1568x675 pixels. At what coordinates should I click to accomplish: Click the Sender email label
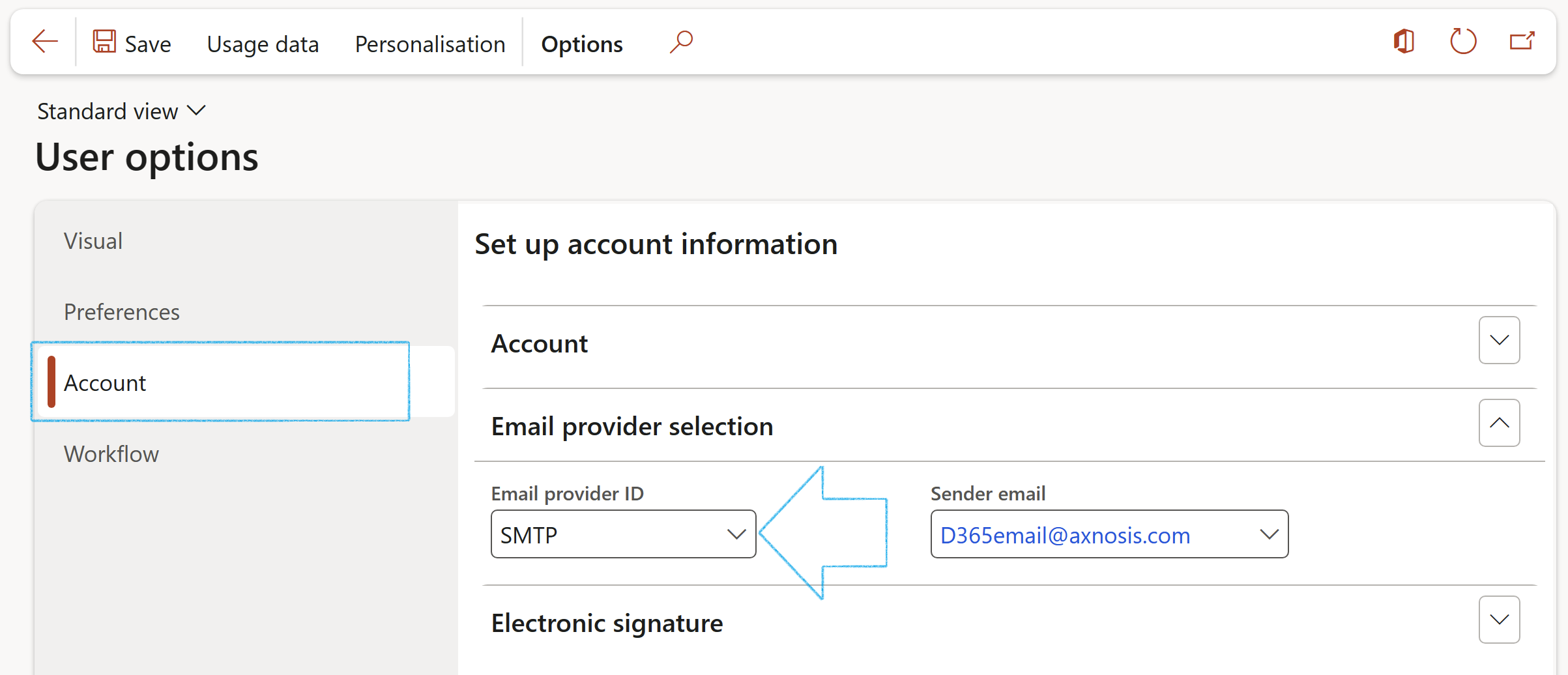click(988, 494)
